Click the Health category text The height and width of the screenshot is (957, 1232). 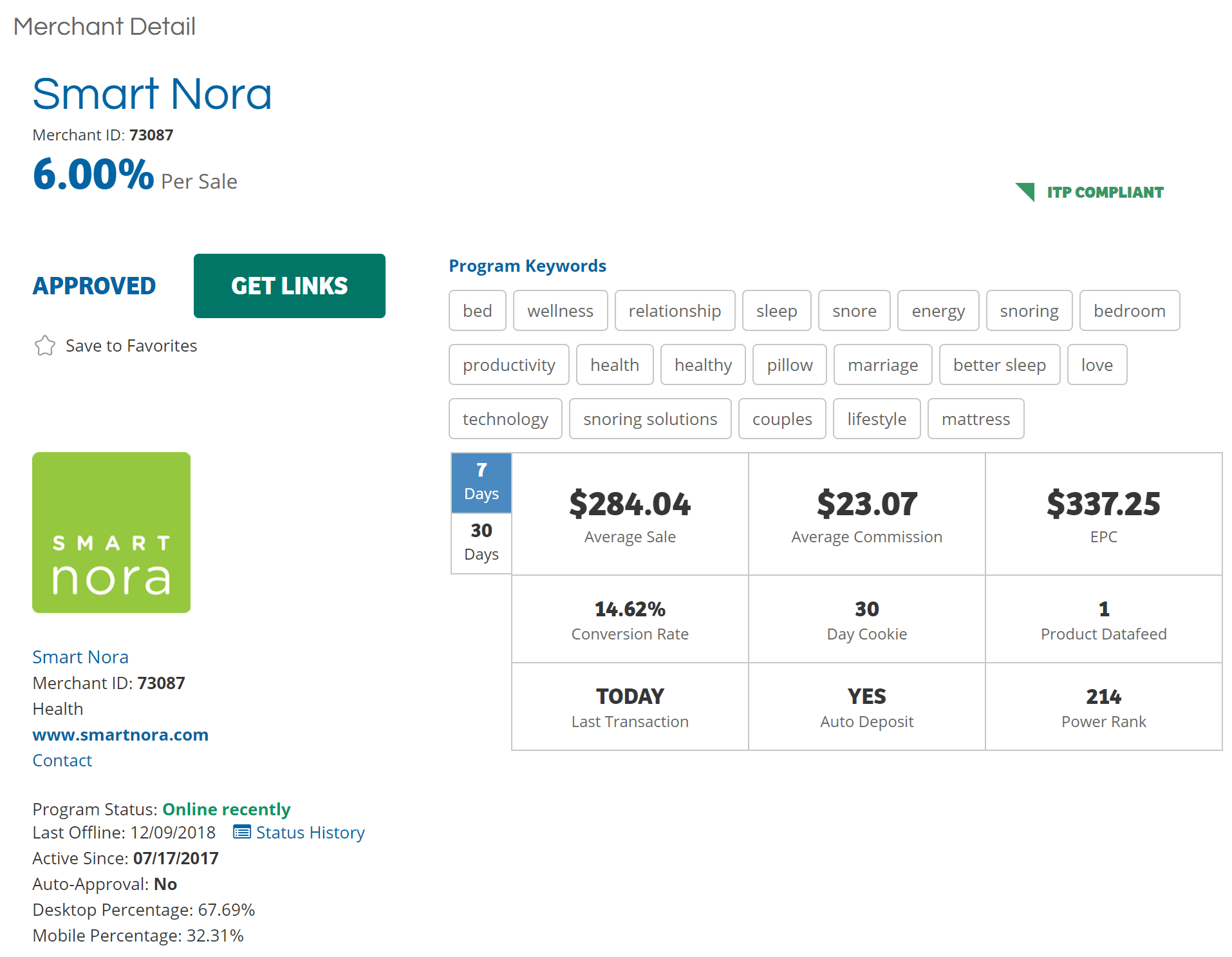58,709
